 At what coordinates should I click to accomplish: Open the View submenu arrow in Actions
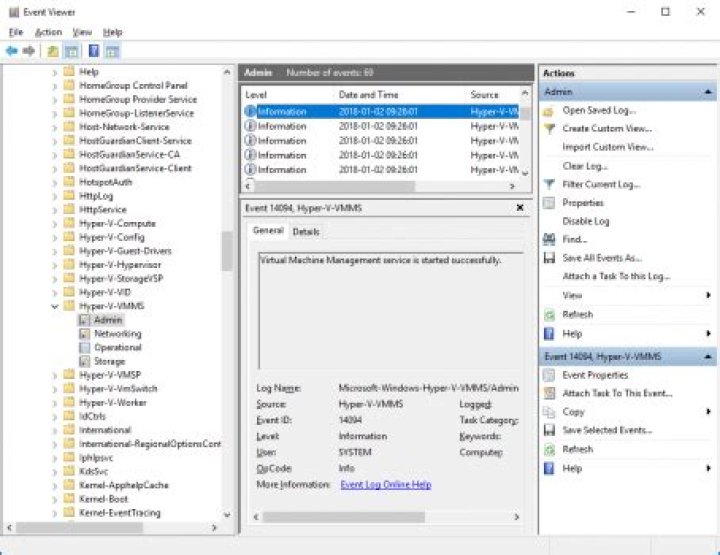709,295
